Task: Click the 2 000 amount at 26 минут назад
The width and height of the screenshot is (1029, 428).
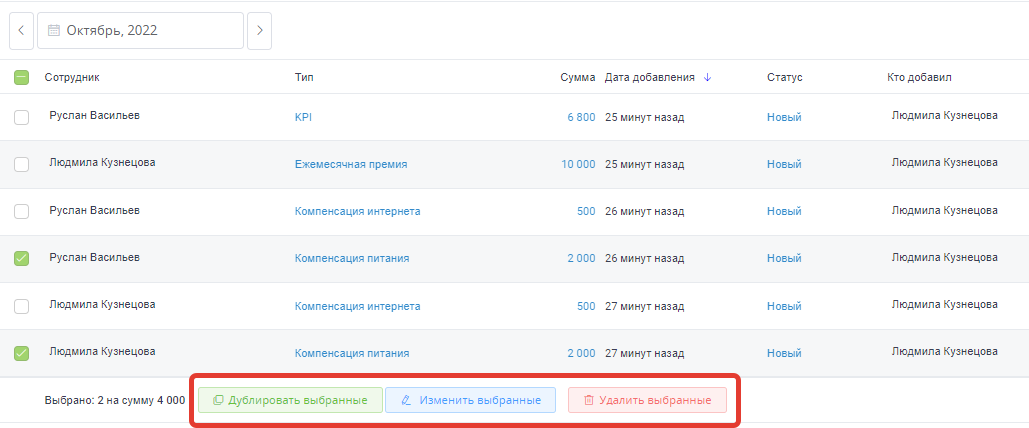Action: [581, 259]
